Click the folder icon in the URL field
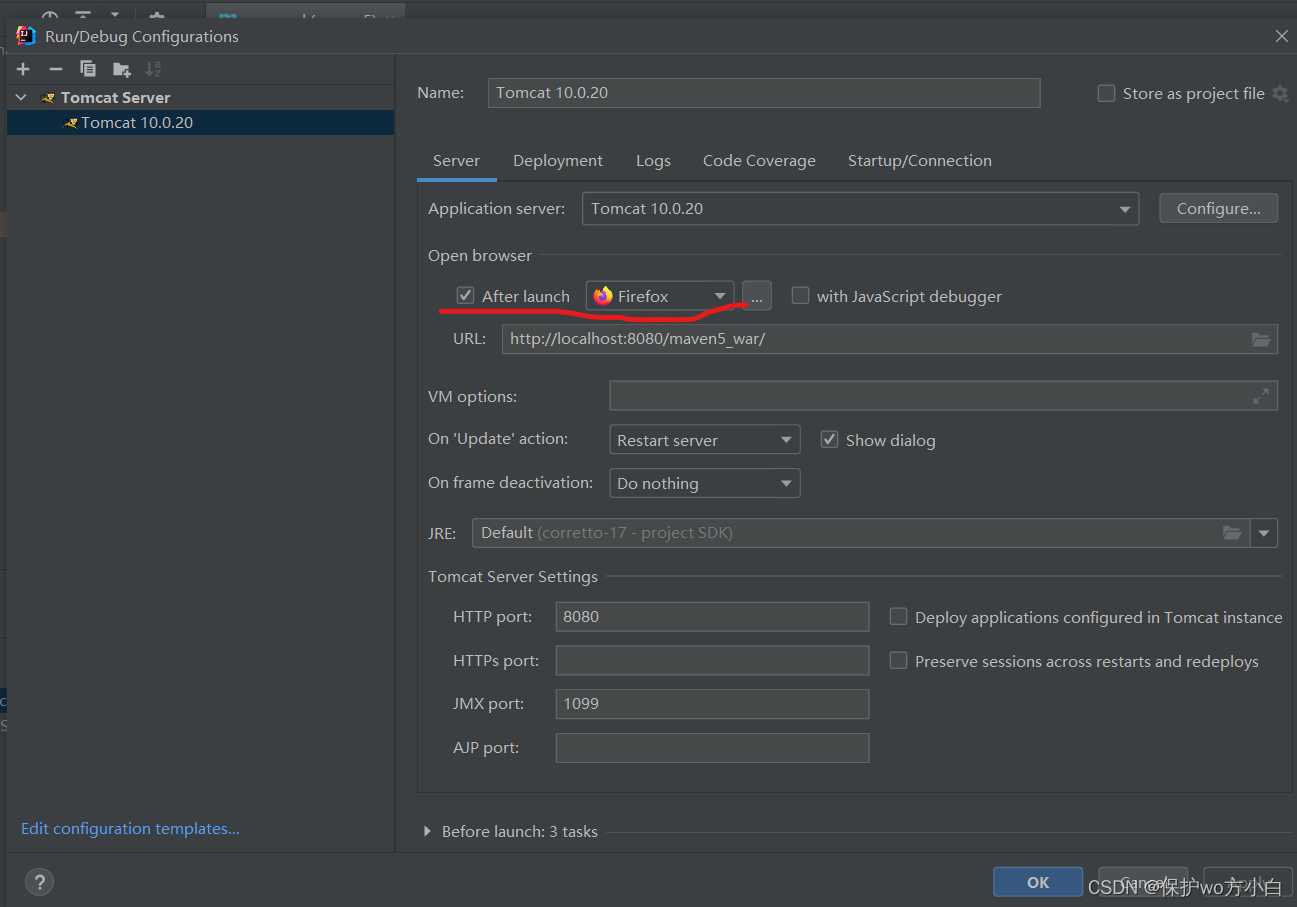 [1261, 339]
